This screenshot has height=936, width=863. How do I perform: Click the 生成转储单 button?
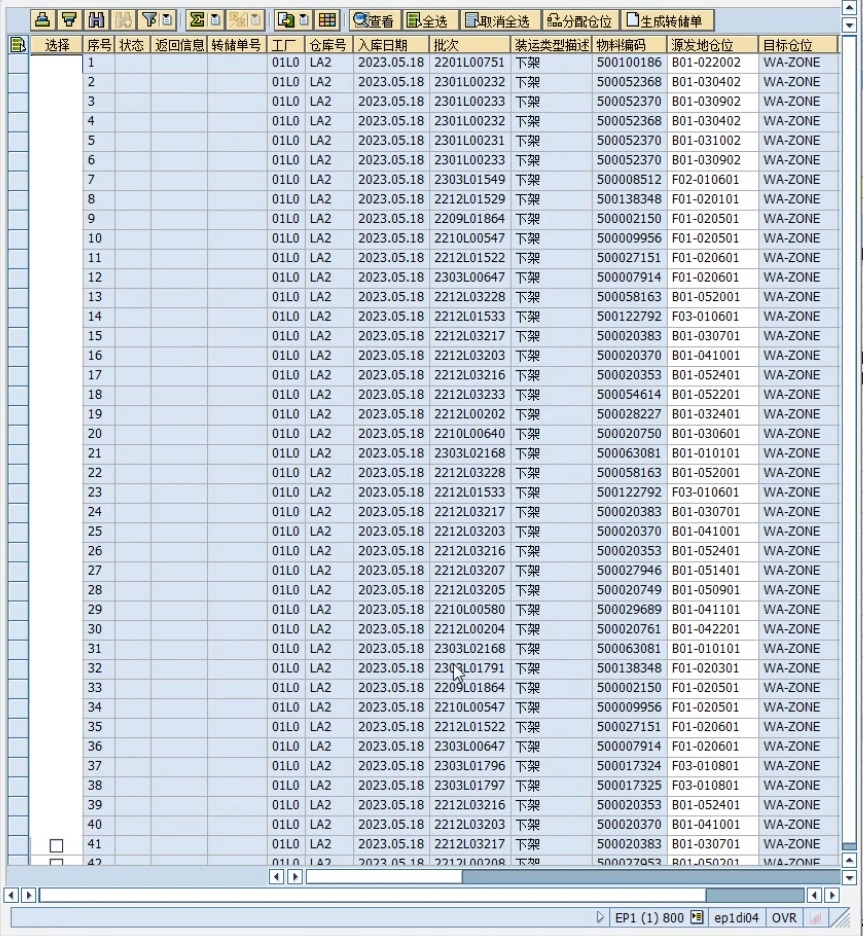click(669, 20)
